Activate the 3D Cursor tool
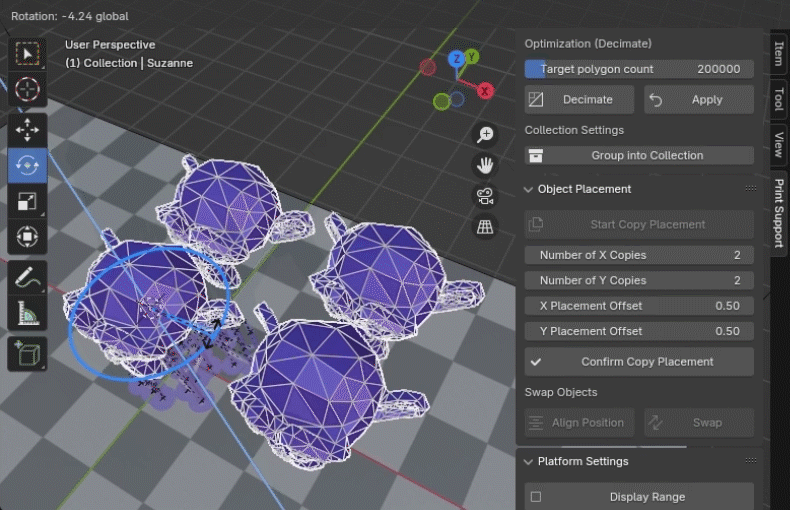The image size is (790, 510). coord(27,89)
